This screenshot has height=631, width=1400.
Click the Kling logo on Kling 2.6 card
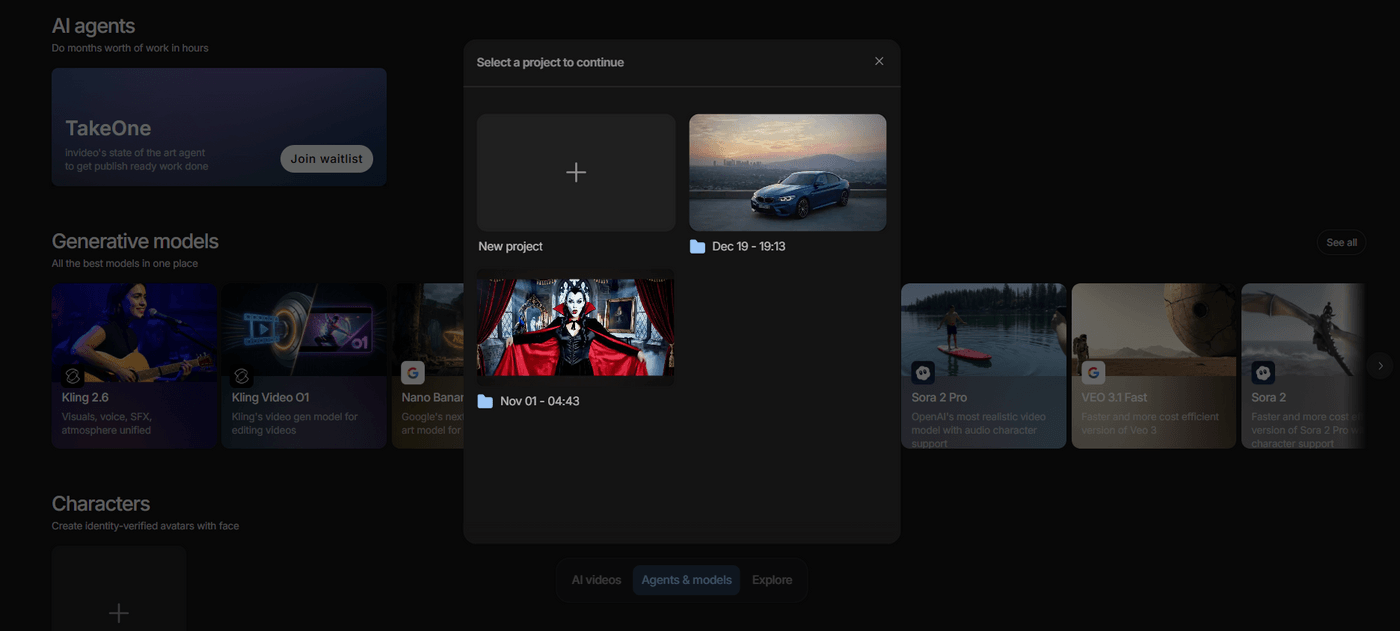coord(72,375)
